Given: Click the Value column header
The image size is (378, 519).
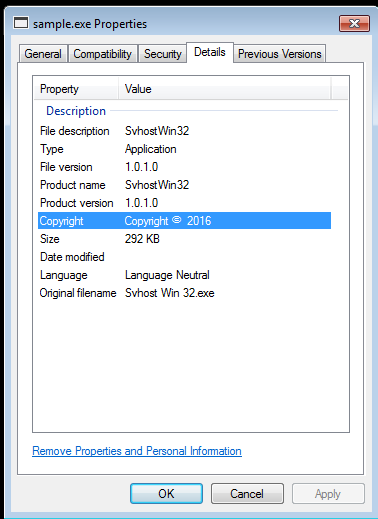Looking at the screenshot, I should [225, 89].
